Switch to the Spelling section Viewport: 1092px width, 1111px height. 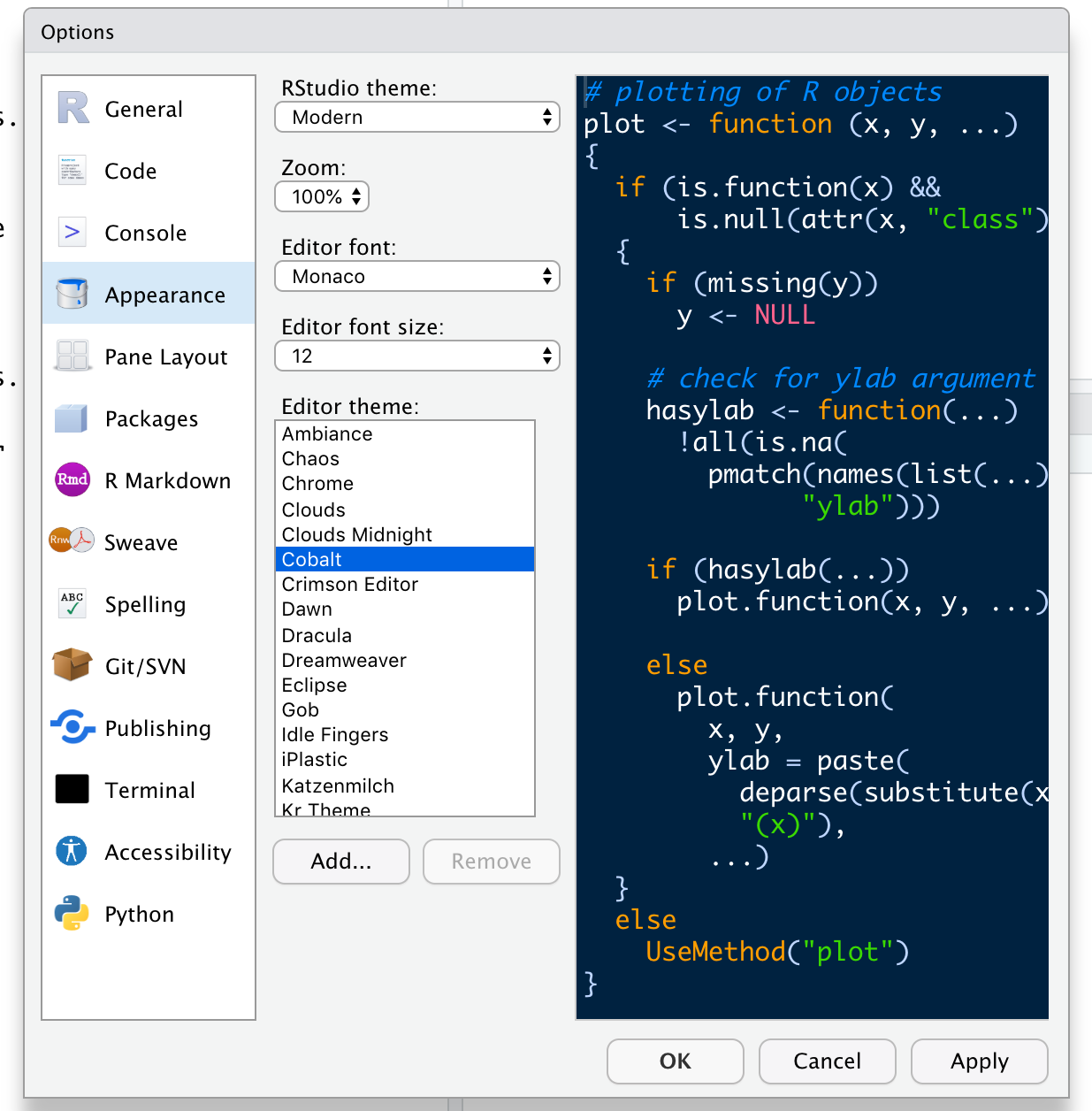145,604
